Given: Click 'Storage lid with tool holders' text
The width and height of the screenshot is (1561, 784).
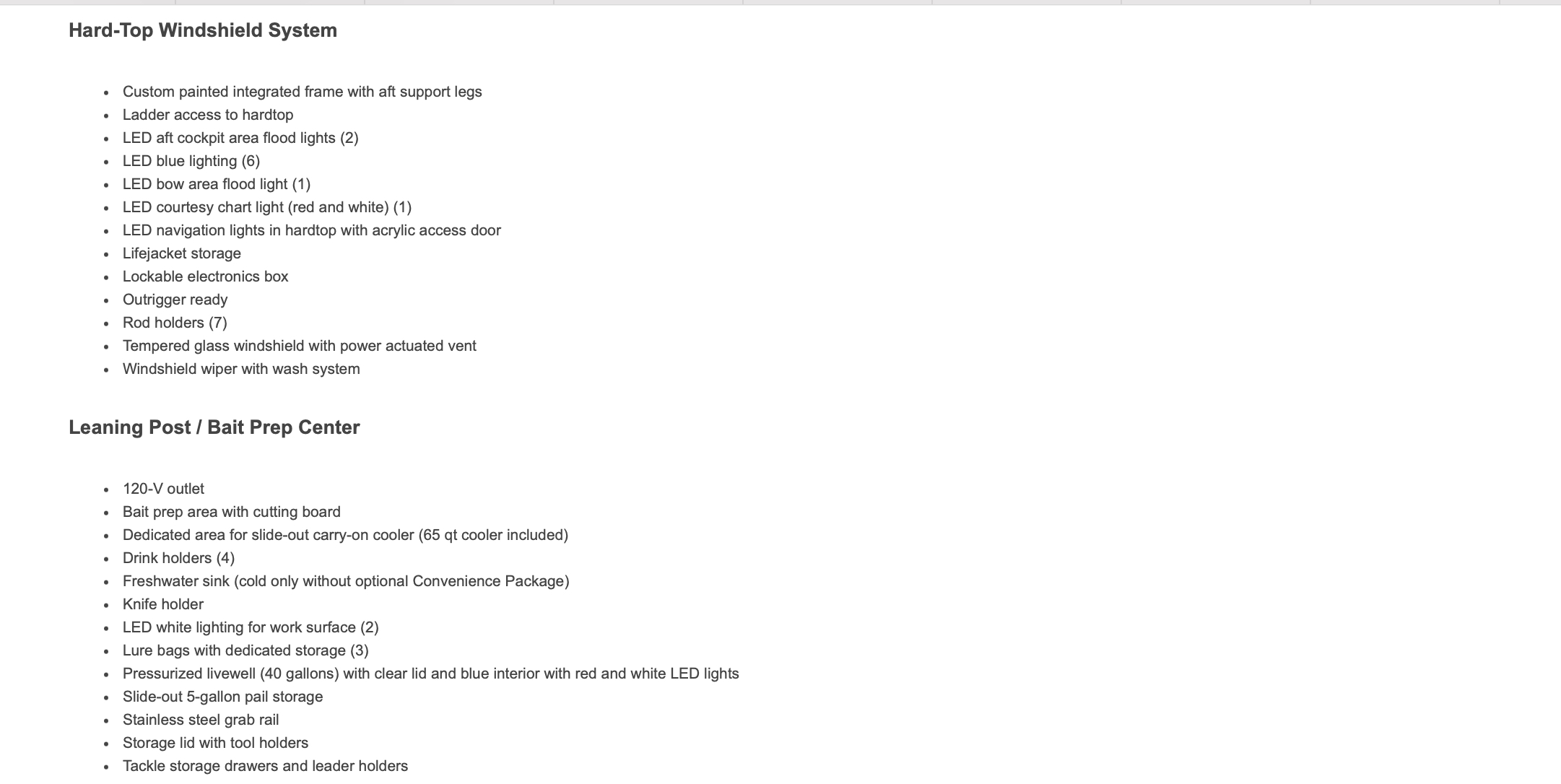Looking at the screenshot, I should 215,743.
